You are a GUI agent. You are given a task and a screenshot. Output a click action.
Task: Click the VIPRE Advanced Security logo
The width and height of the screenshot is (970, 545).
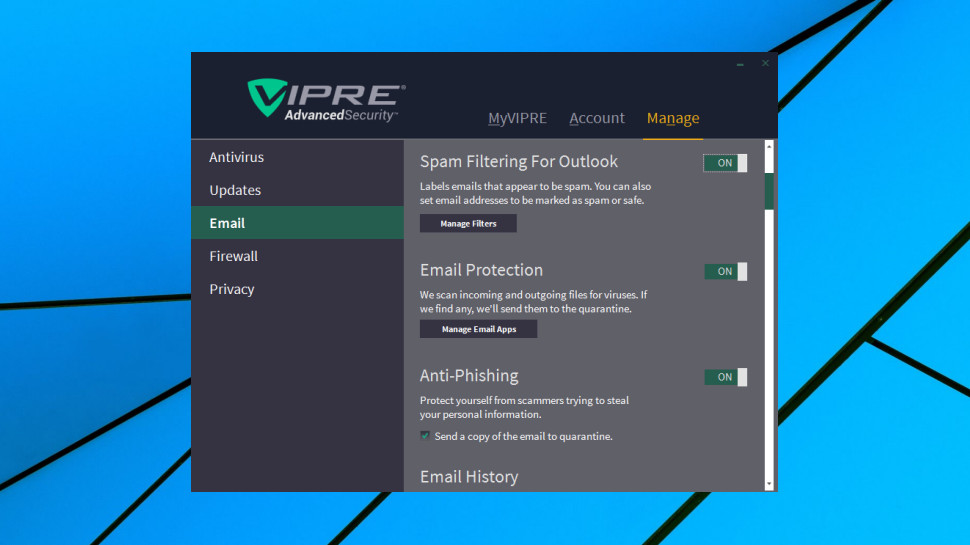point(326,100)
